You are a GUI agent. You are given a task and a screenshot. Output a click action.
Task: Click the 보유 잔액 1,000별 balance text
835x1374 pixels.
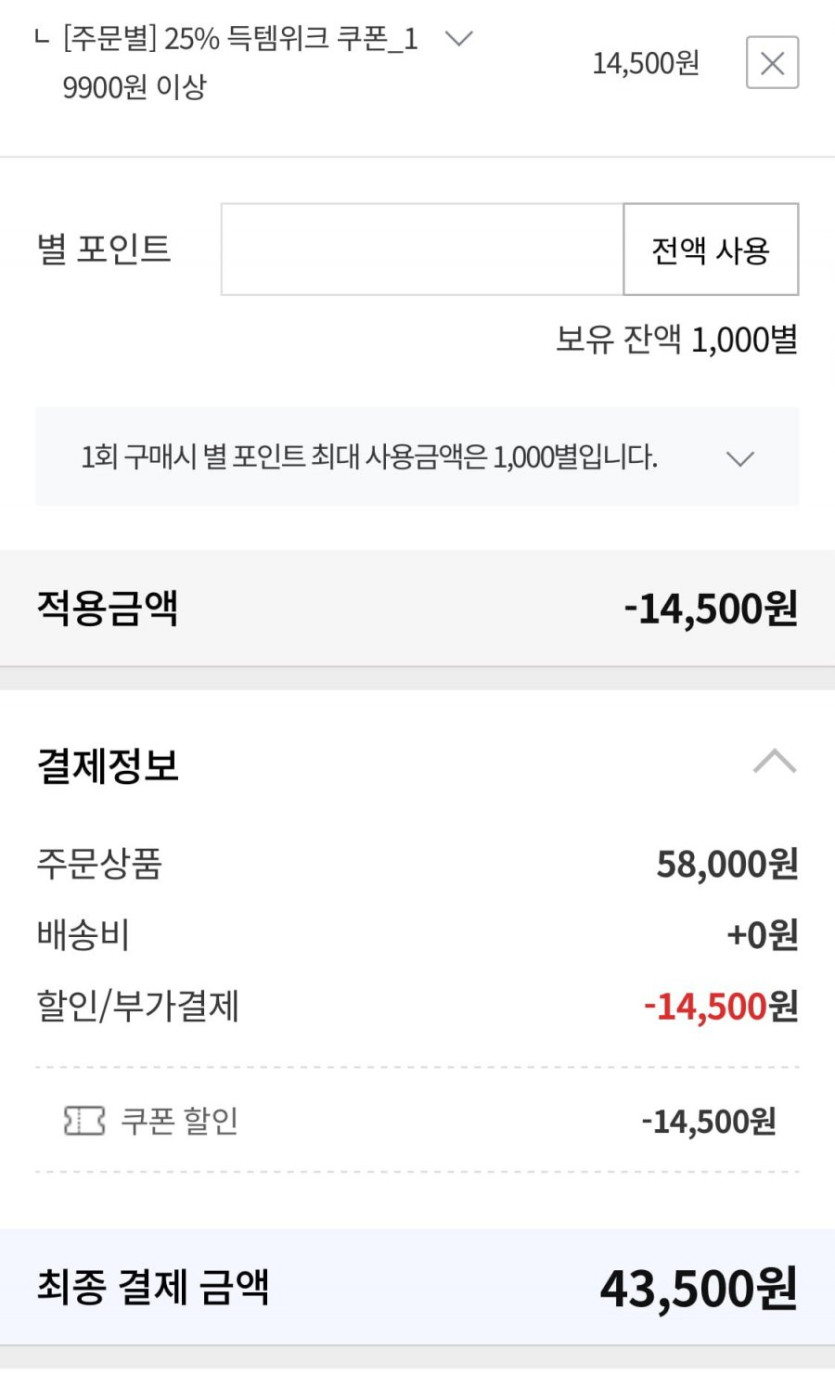[x=677, y=340]
